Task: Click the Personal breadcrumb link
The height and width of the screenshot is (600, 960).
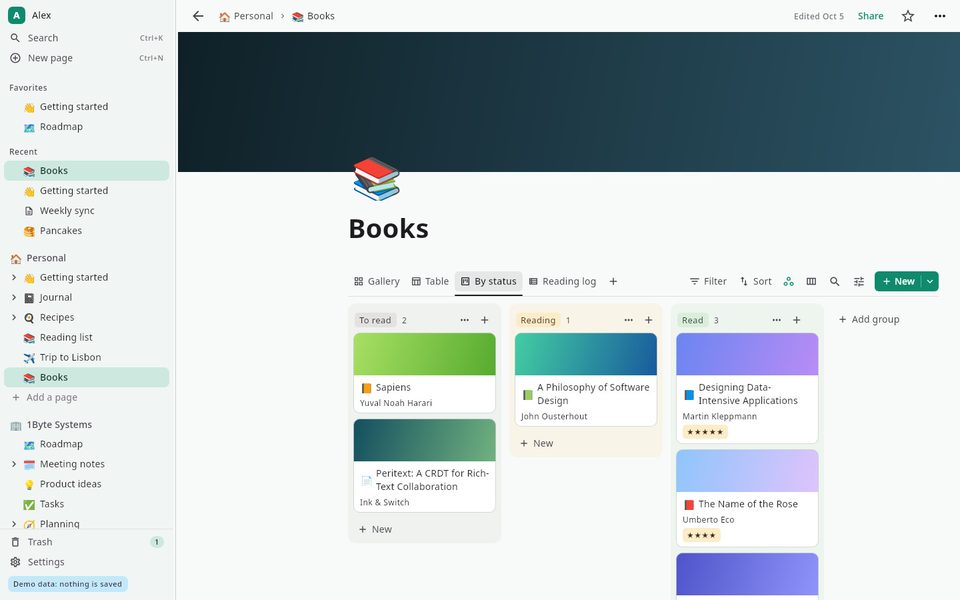Action: [x=246, y=16]
